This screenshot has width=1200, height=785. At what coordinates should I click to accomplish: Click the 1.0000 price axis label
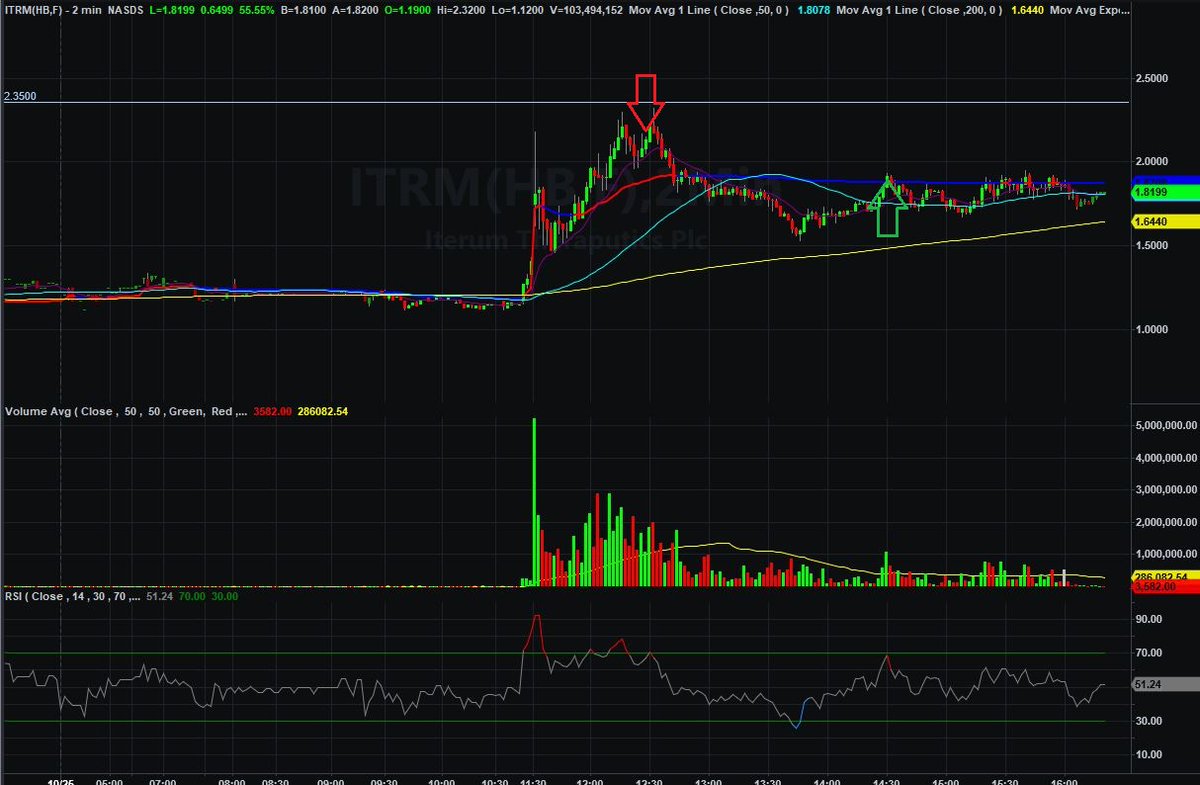1154,329
